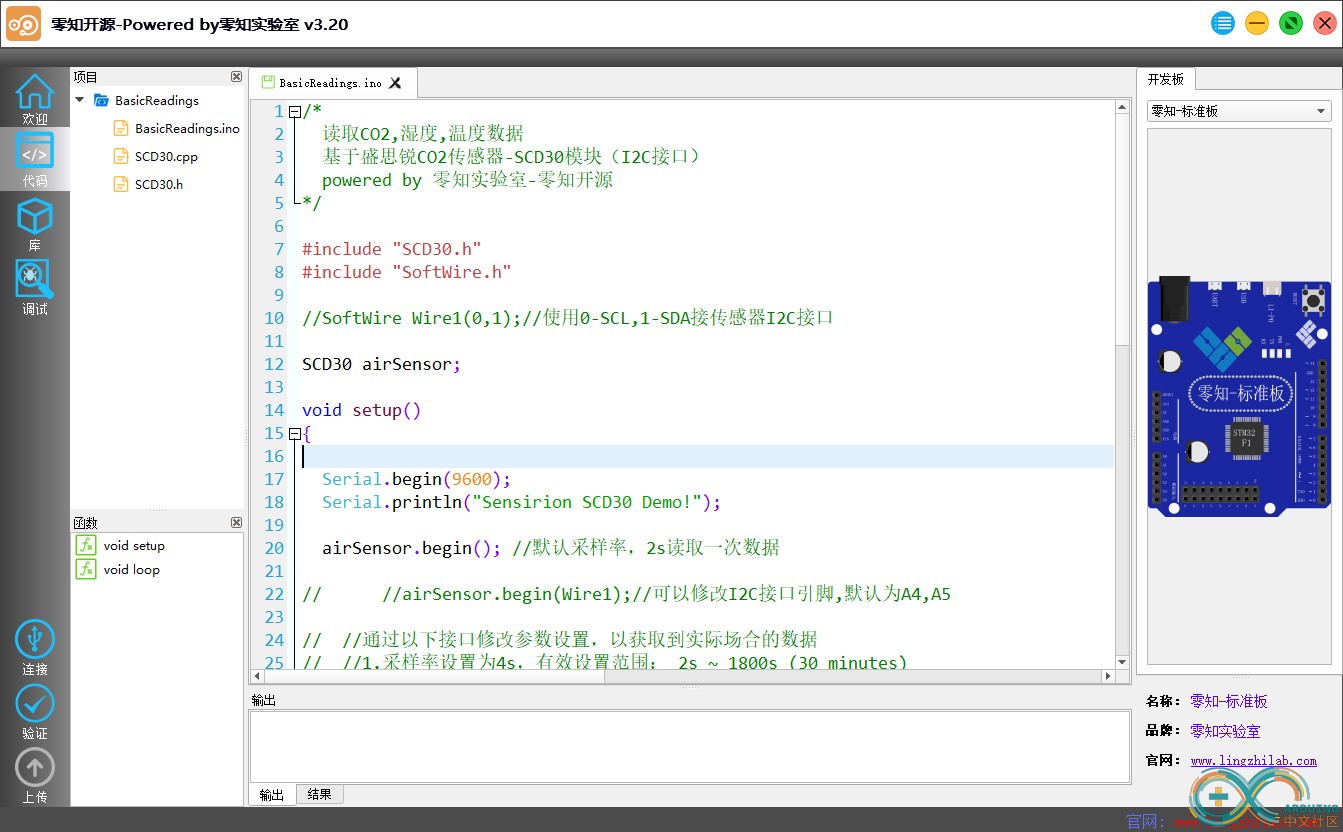Viewport: 1343px width, 832px height.
Task: Click the 零知实验室 brand link
Action: [1225, 731]
